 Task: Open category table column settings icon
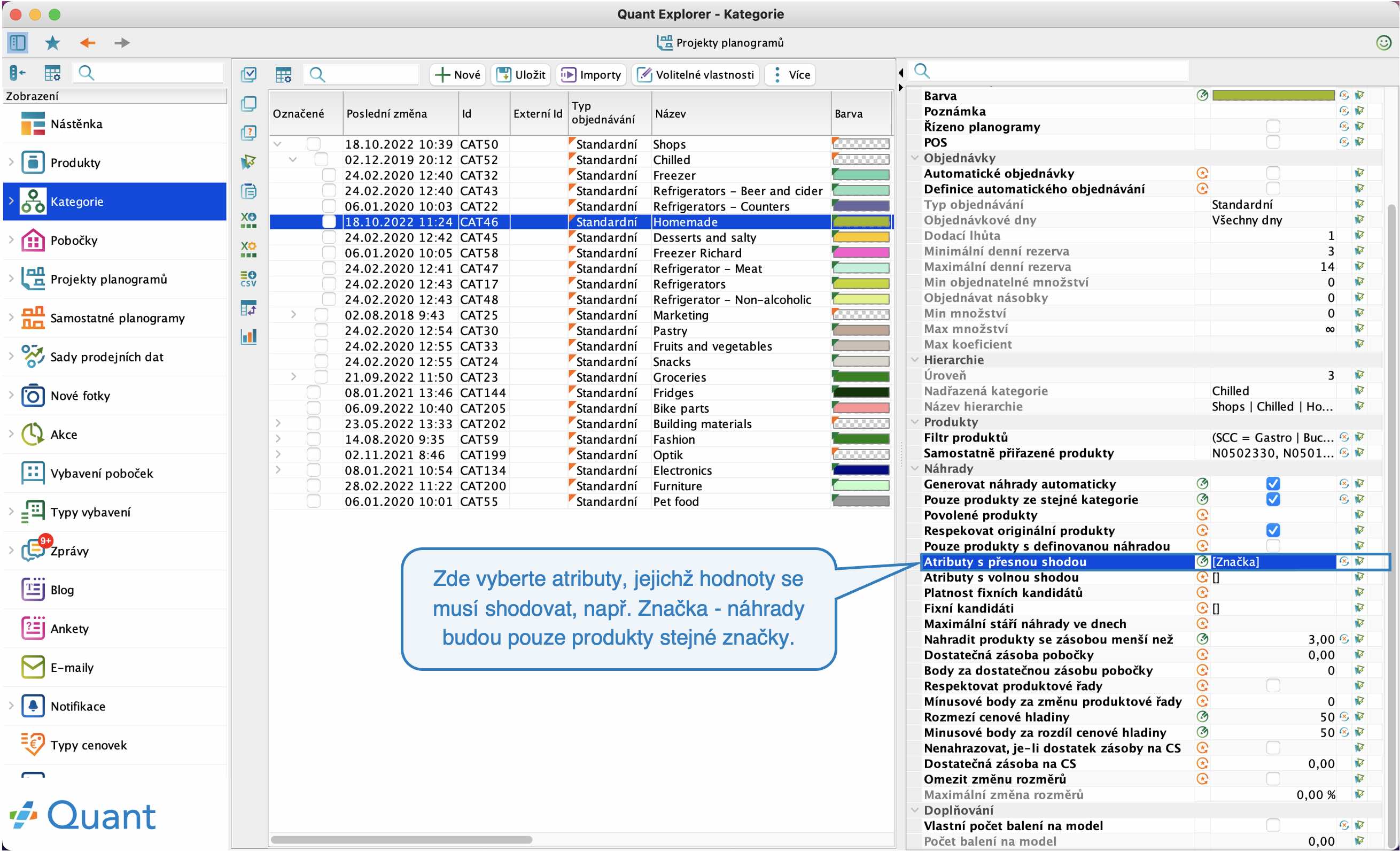284,74
